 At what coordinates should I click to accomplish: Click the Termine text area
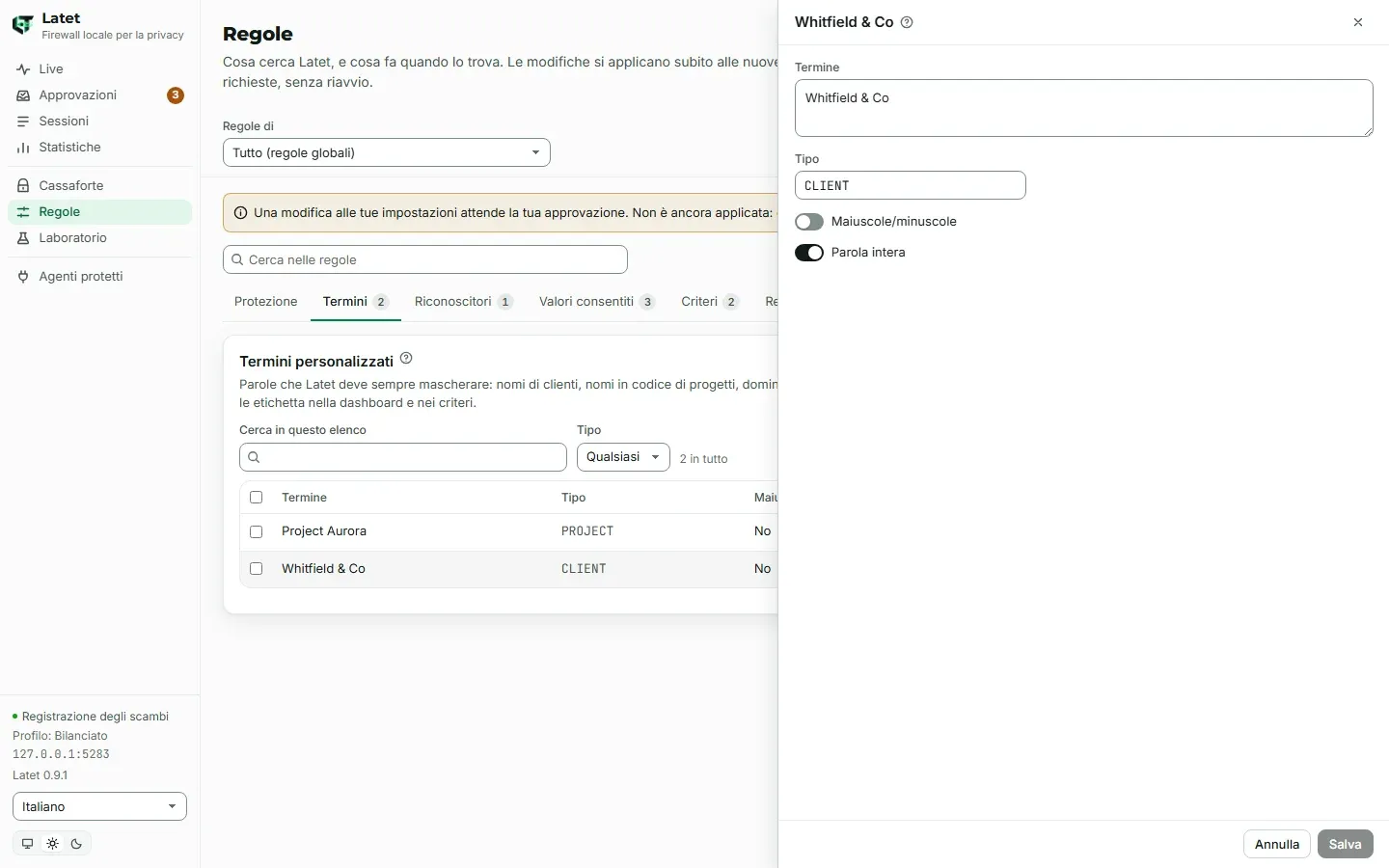[x=1084, y=108]
